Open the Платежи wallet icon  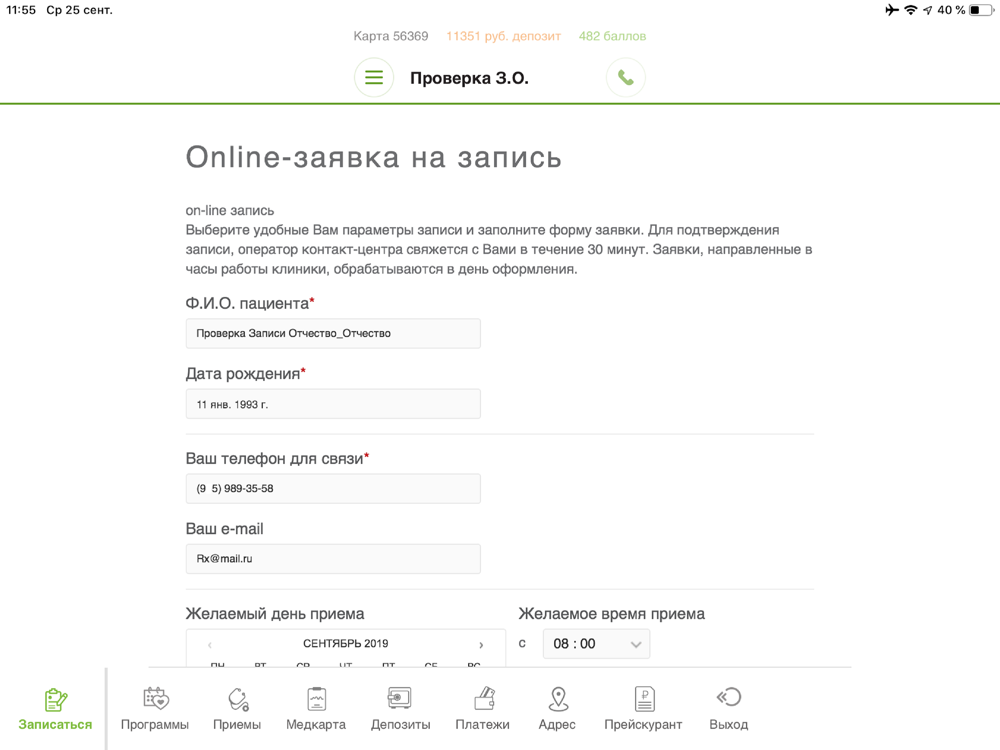click(x=484, y=698)
